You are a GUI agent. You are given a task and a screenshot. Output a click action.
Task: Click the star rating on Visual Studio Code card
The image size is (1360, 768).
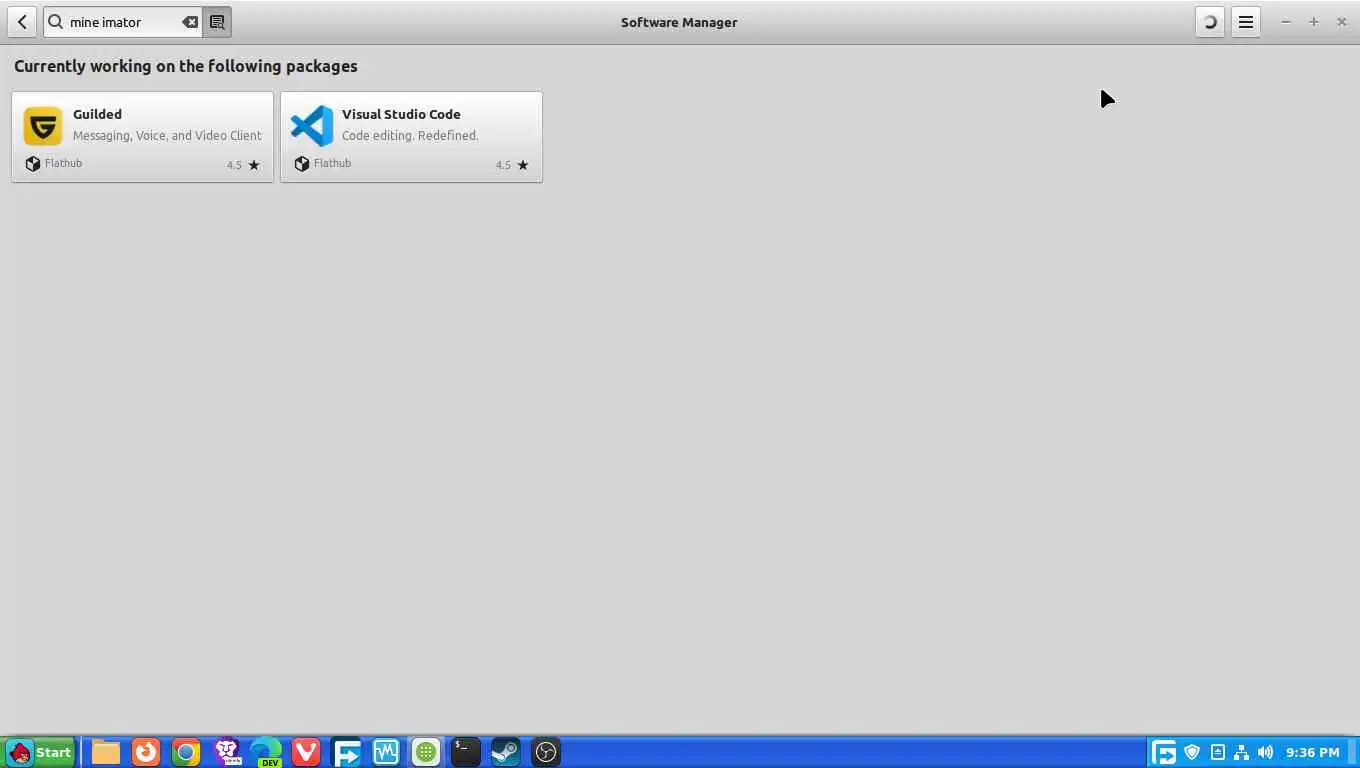(512, 165)
